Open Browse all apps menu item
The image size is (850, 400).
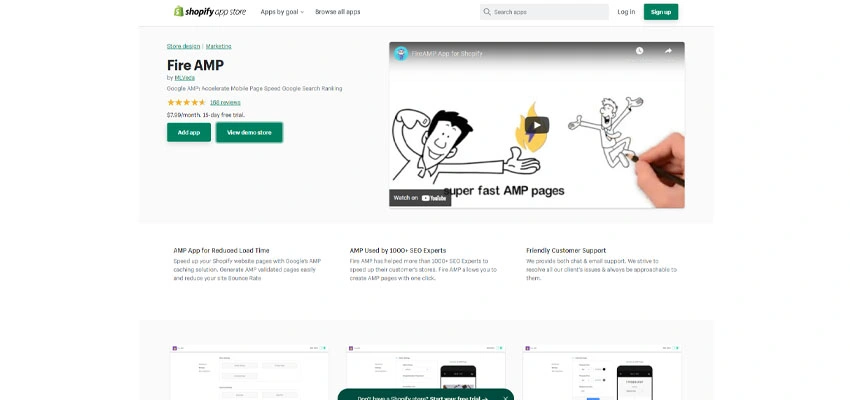[x=338, y=12]
